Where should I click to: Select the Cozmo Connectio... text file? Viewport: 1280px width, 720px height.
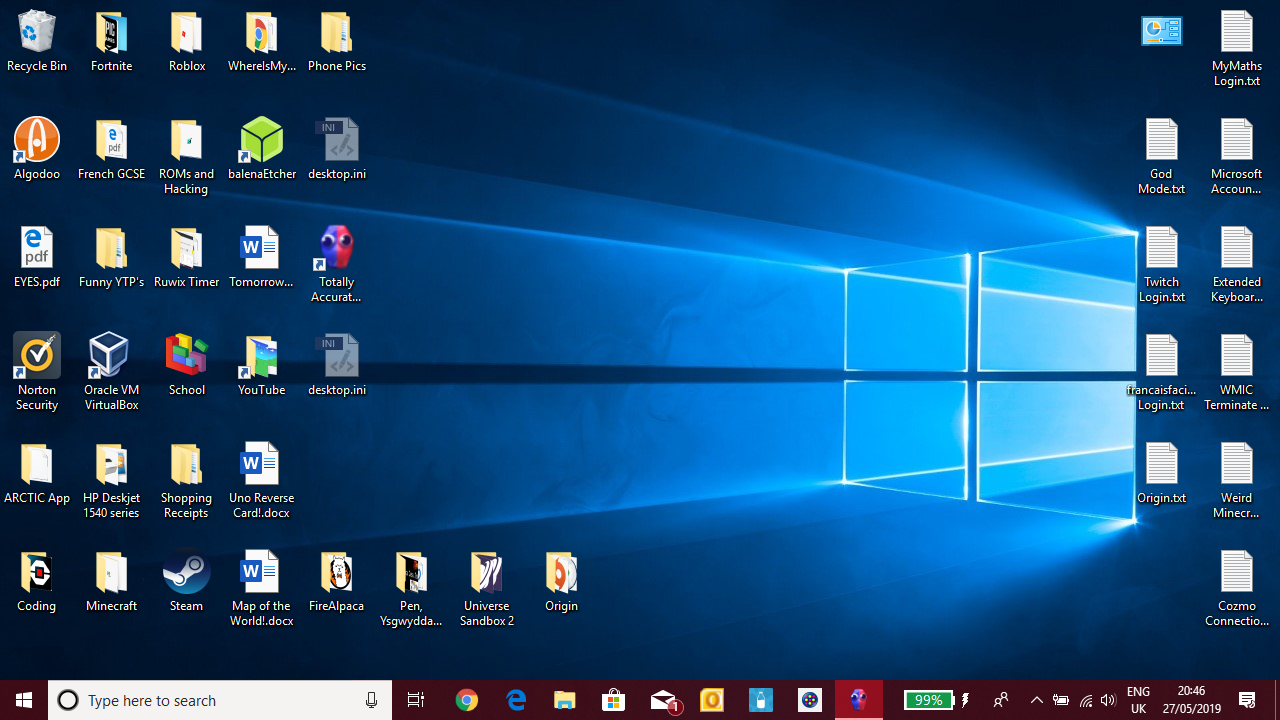1237,589
